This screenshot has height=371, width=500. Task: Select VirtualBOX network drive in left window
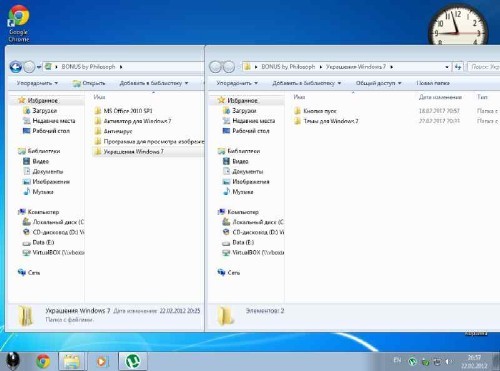pos(53,252)
